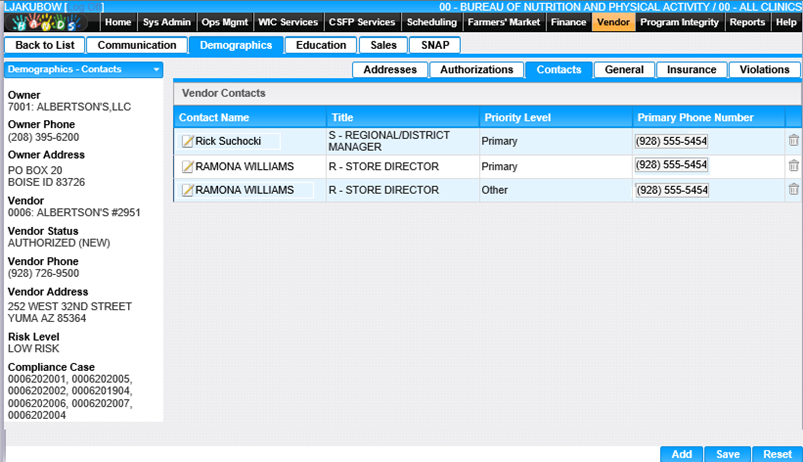Click the HANDS logo
Viewport: 803px width, 462px height.
[46, 23]
